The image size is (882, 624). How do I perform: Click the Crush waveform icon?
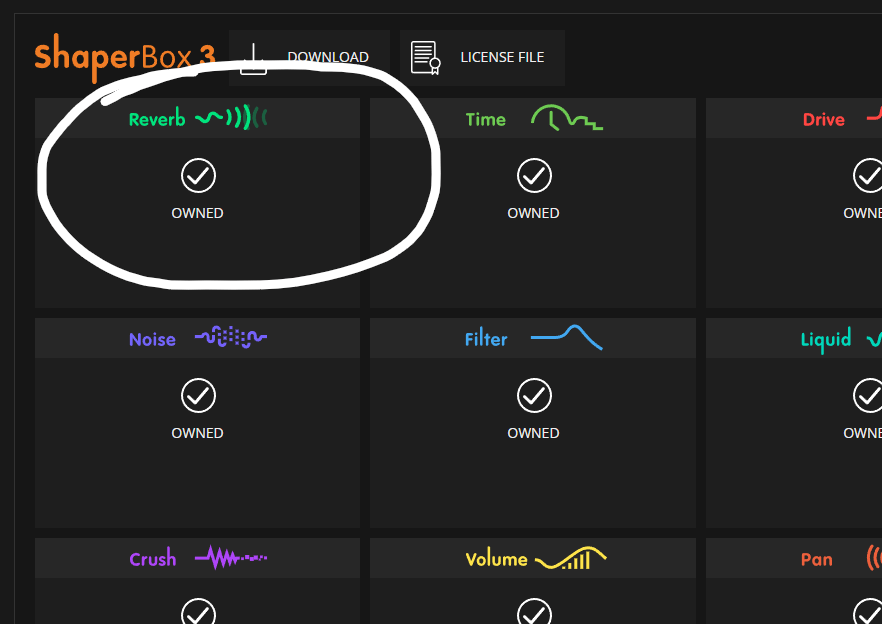(231, 558)
